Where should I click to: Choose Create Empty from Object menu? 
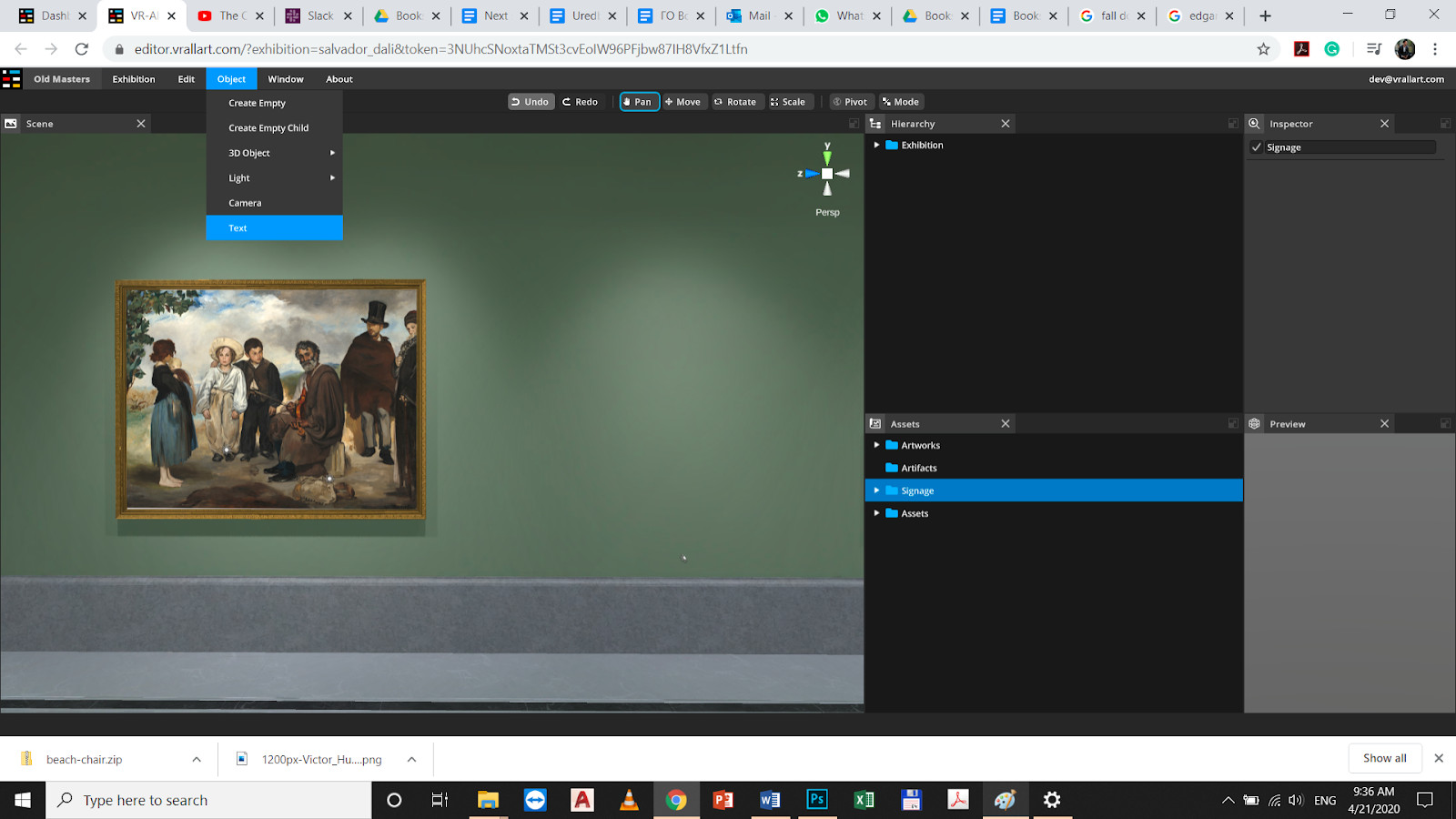(x=274, y=103)
